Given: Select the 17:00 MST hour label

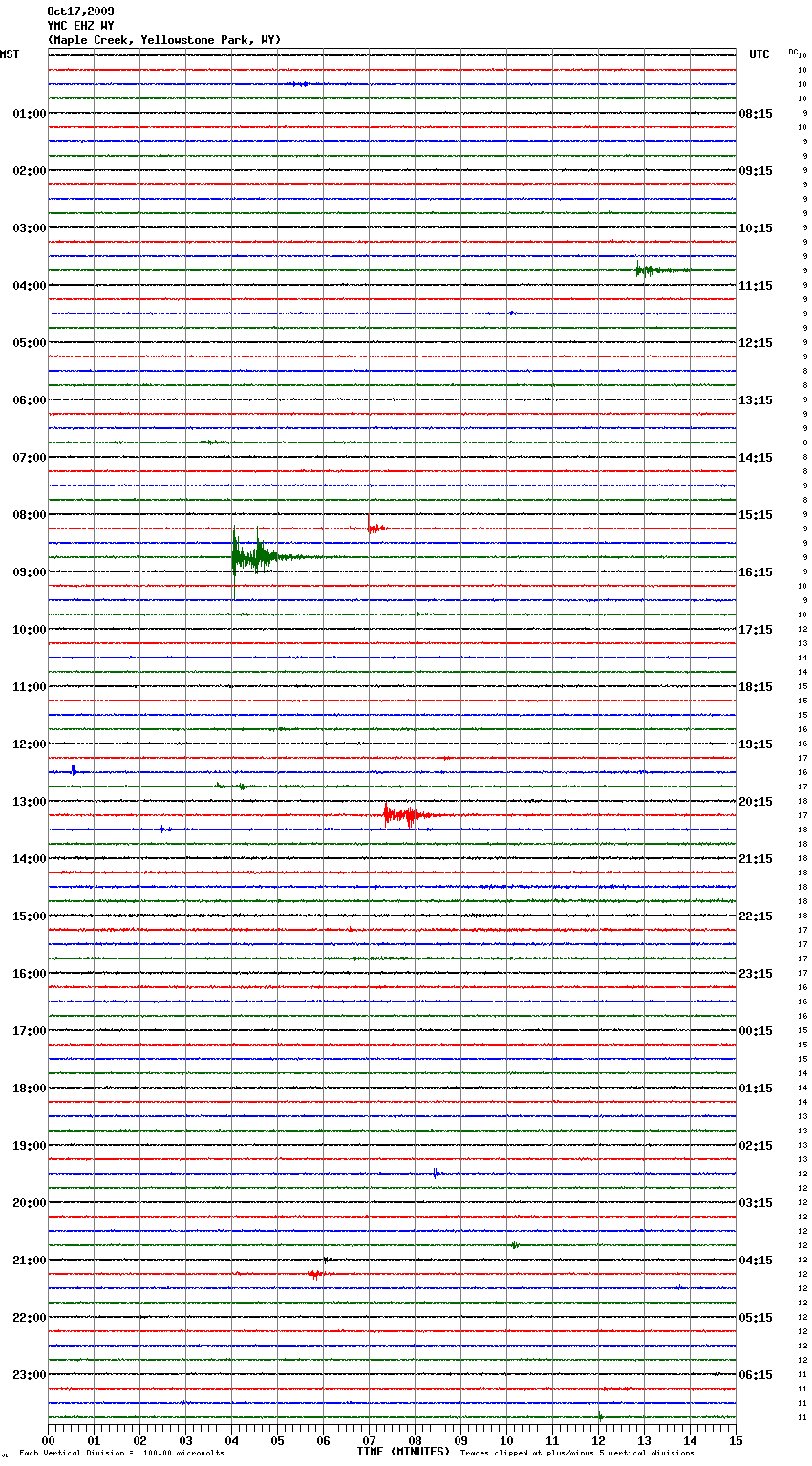Looking at the screenshot, I should (30, 1031).
